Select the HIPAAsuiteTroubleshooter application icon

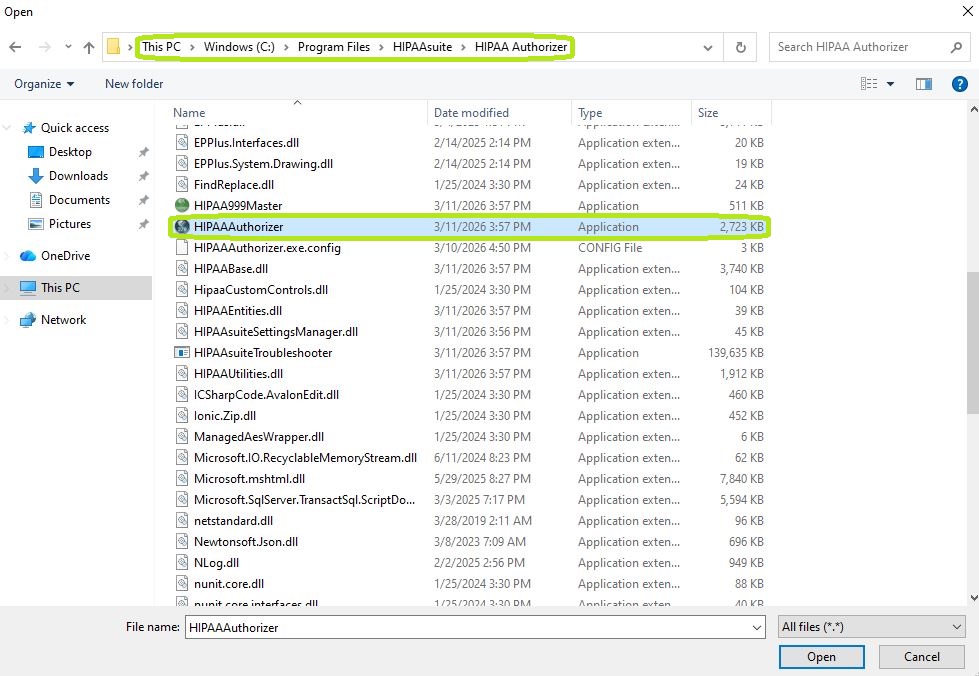182,353
